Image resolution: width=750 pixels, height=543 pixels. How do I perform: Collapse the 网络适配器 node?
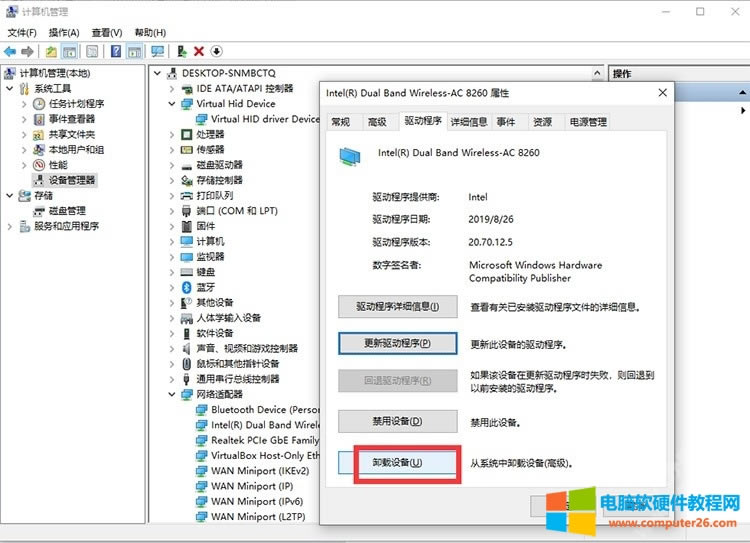172,395
